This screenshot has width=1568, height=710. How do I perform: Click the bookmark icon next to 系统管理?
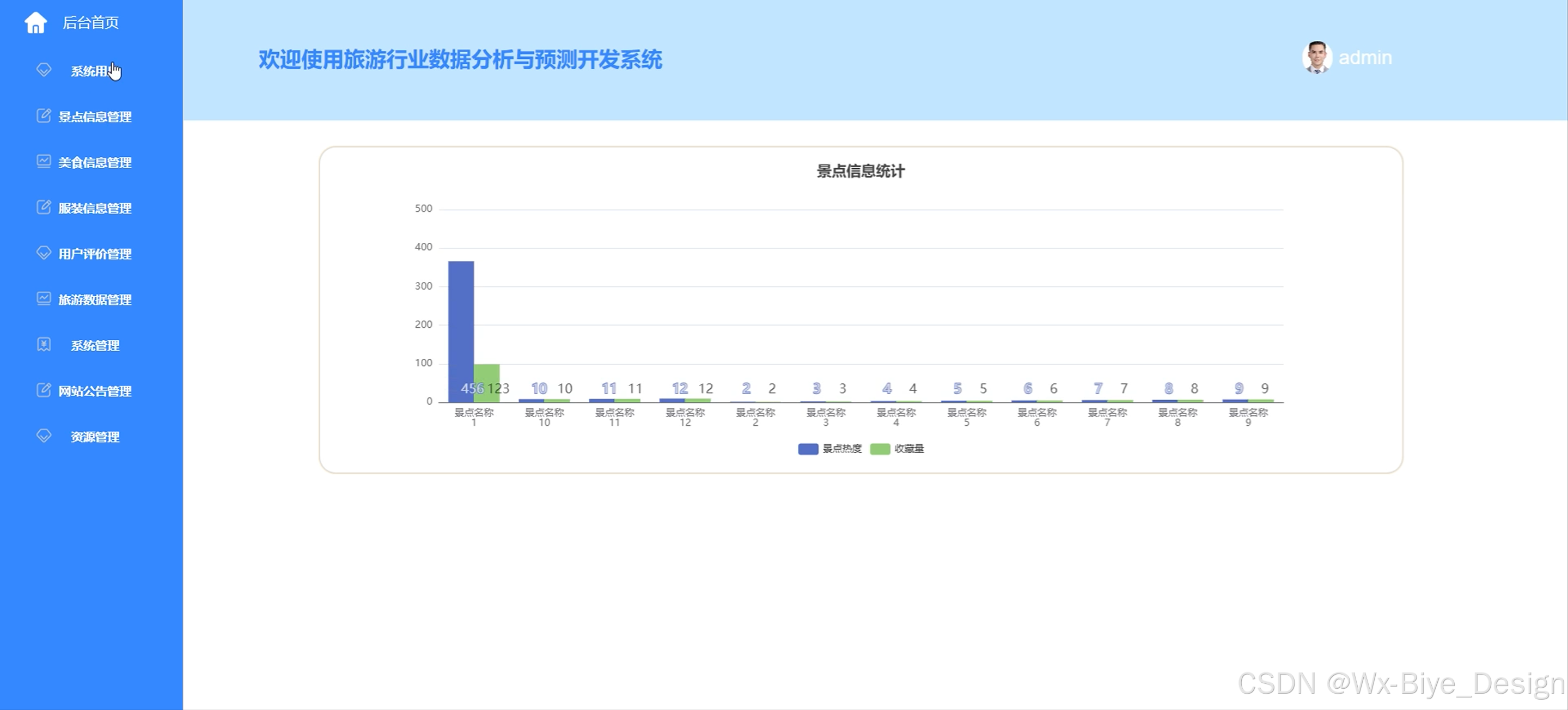44,344
